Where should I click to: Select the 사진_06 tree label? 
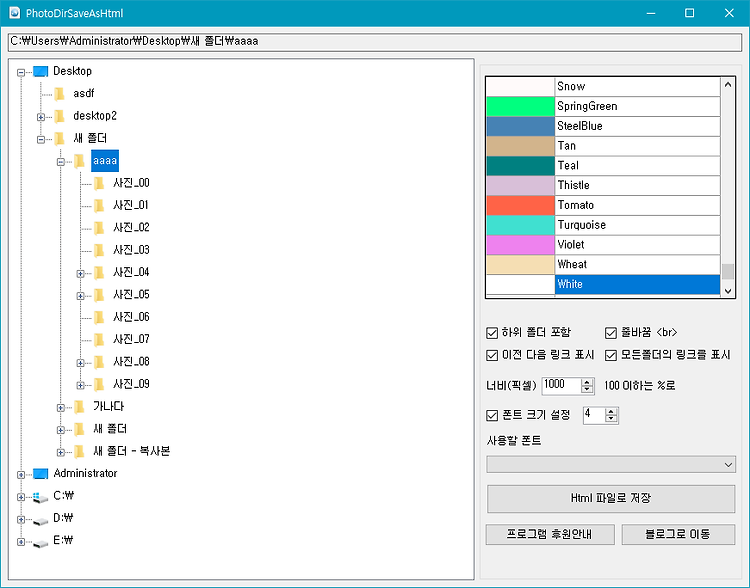coord(132,317)
